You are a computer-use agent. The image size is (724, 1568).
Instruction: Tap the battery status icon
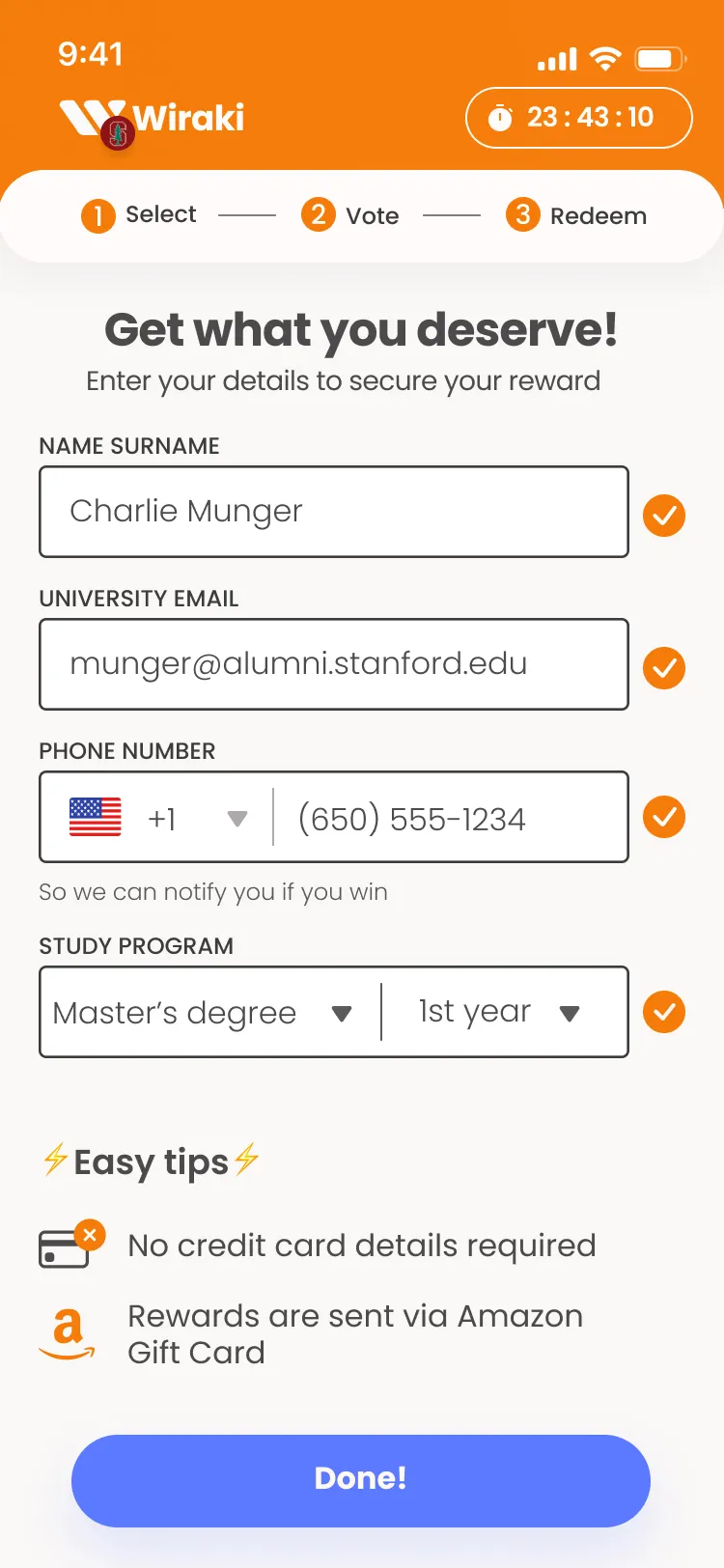[x=659, y=59]
